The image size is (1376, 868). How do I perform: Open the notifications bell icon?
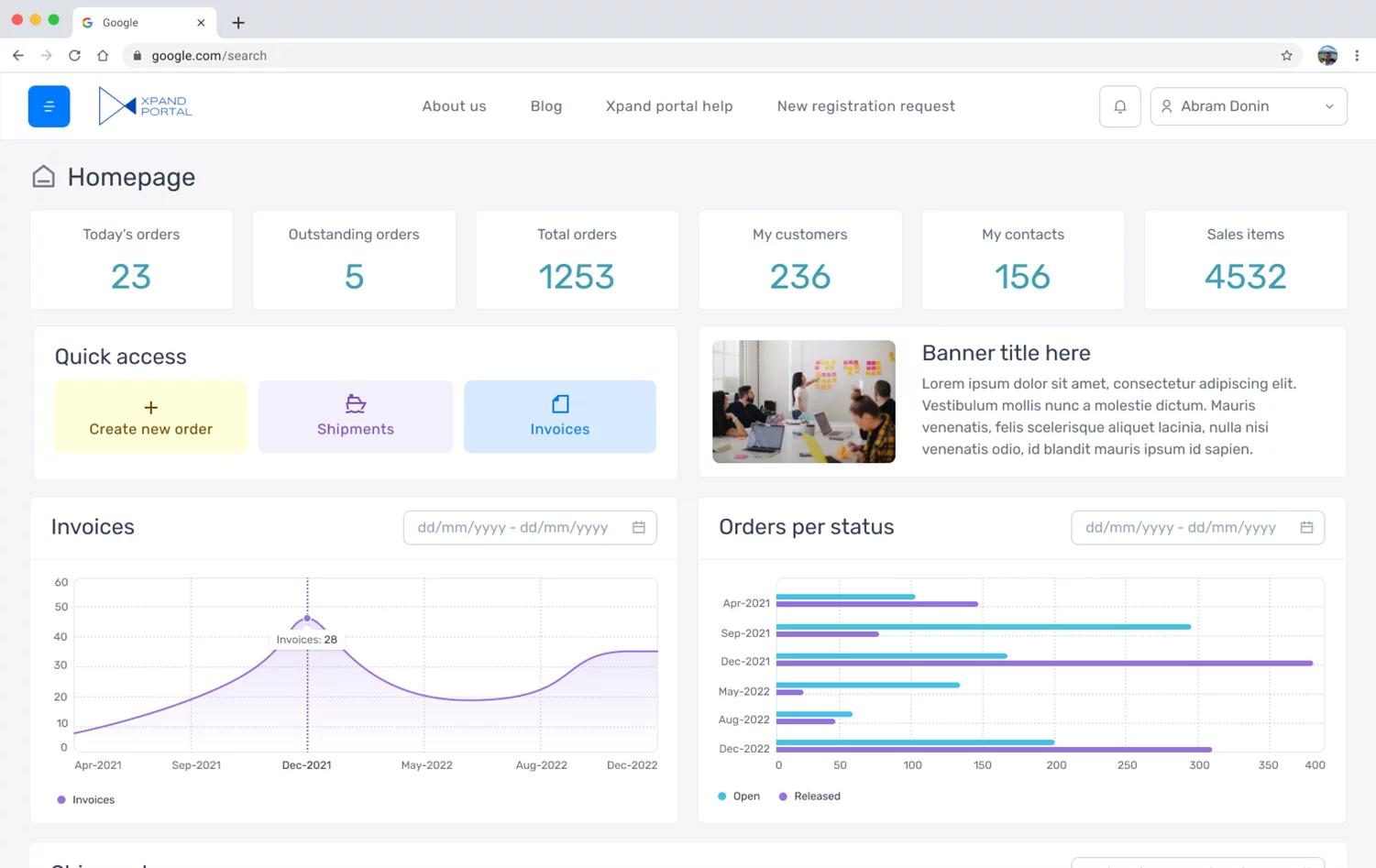tap(1119, 106)
